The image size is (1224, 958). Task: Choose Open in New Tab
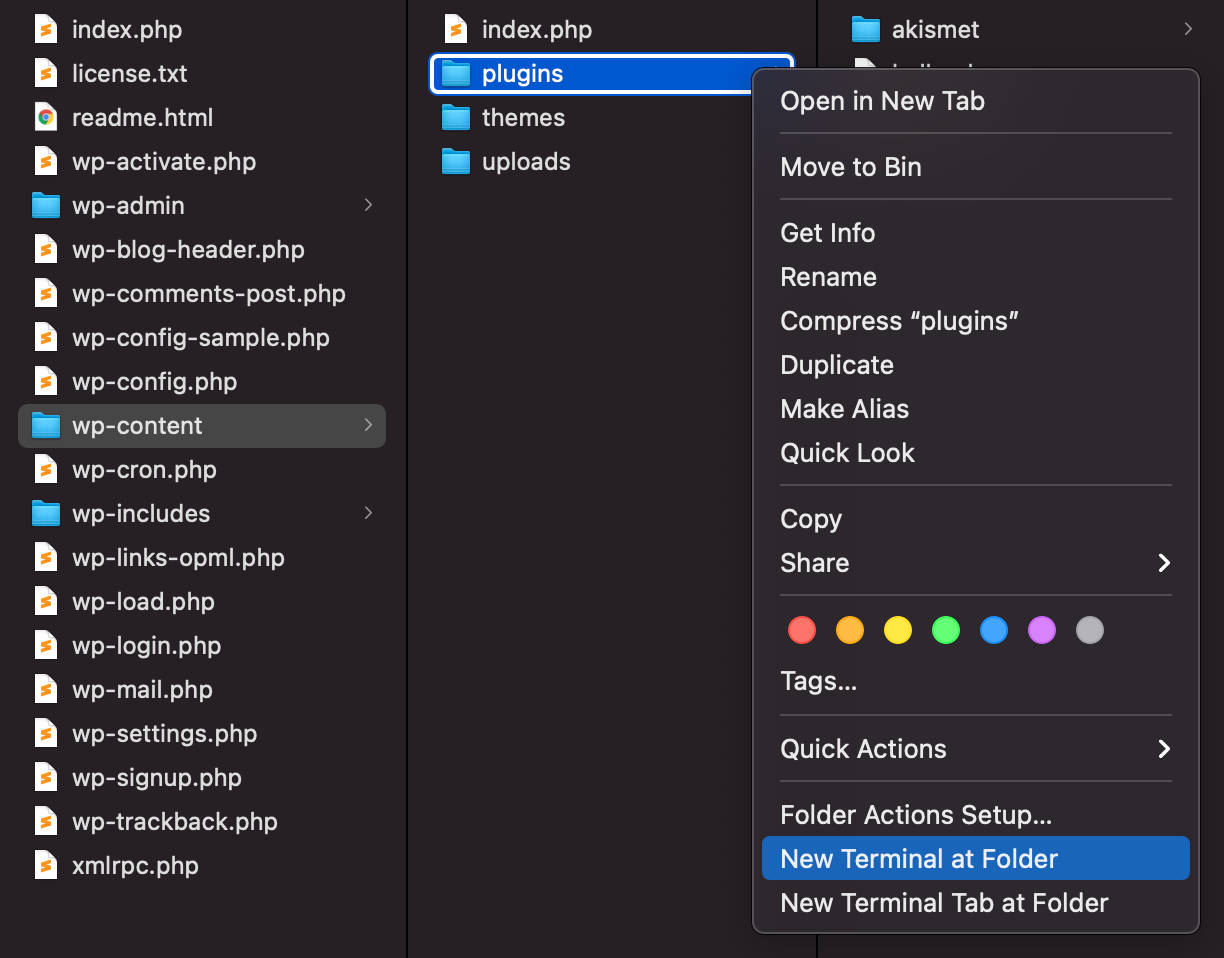pyautogui.click(x=882, y=100)
